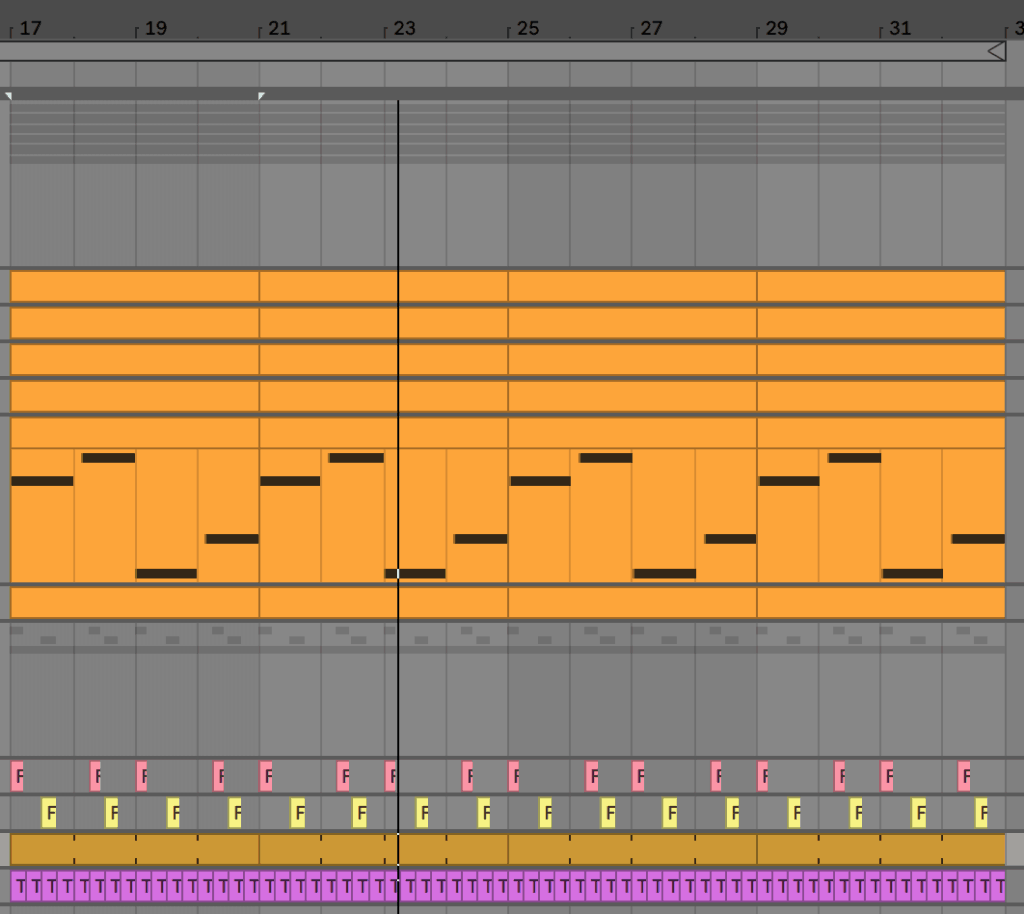The width and height of the screenshot is (1024, 914).
Task: Click the MIDI note in bar 17 of expanded track
Action: click(x=42, y=481)
